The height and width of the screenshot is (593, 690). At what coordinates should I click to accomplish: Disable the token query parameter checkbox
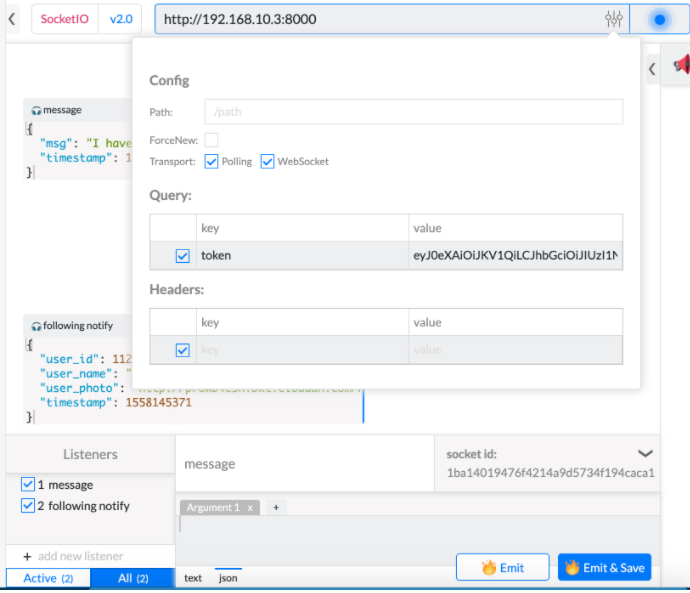click(x=182, y=256)
